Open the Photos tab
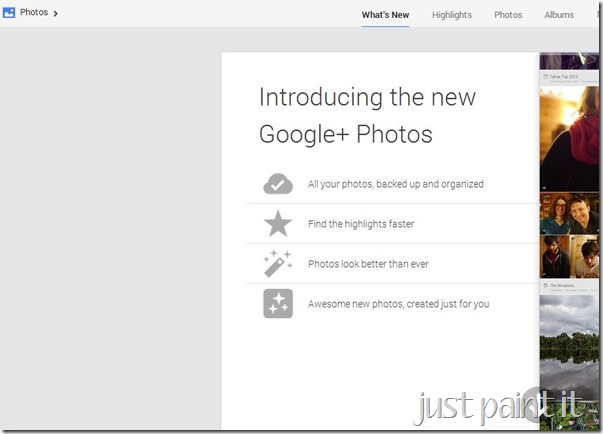Image resolution: width=603 pixels, height=434 pixels. [508, 15]
